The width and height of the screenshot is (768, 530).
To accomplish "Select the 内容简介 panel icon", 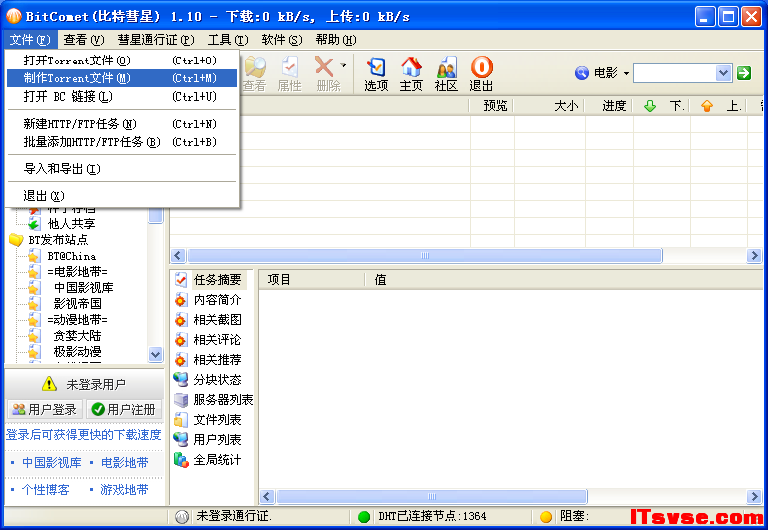I will [x=181, y=300].
